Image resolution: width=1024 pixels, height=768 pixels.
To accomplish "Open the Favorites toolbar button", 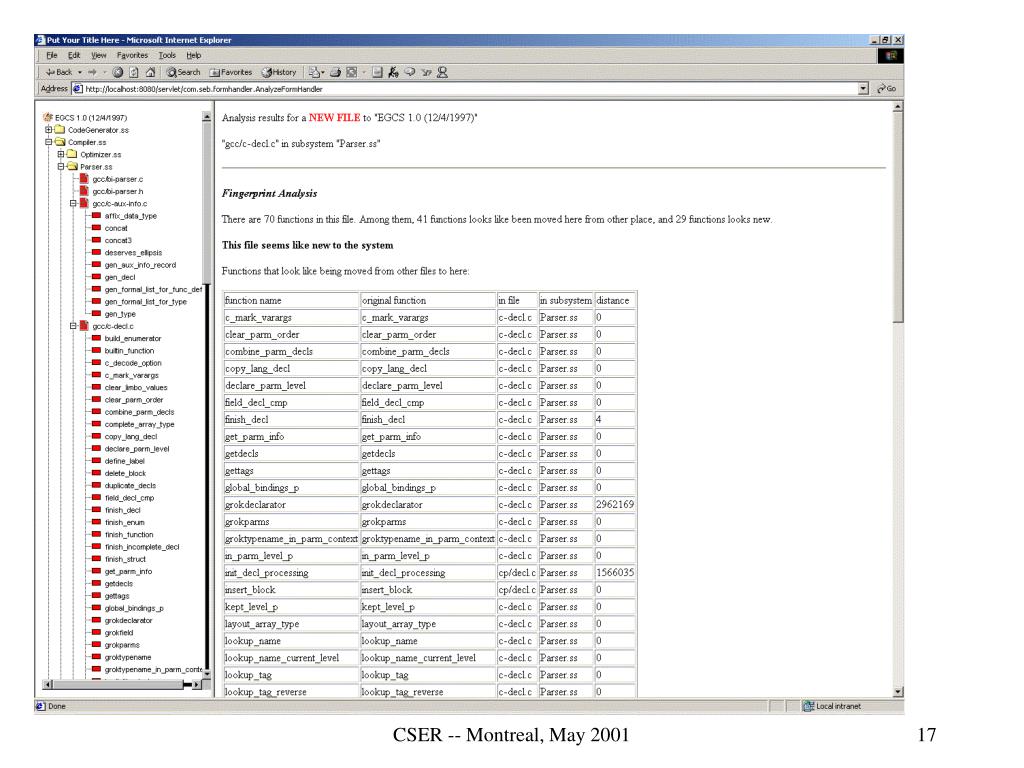I will coord(231,72).
